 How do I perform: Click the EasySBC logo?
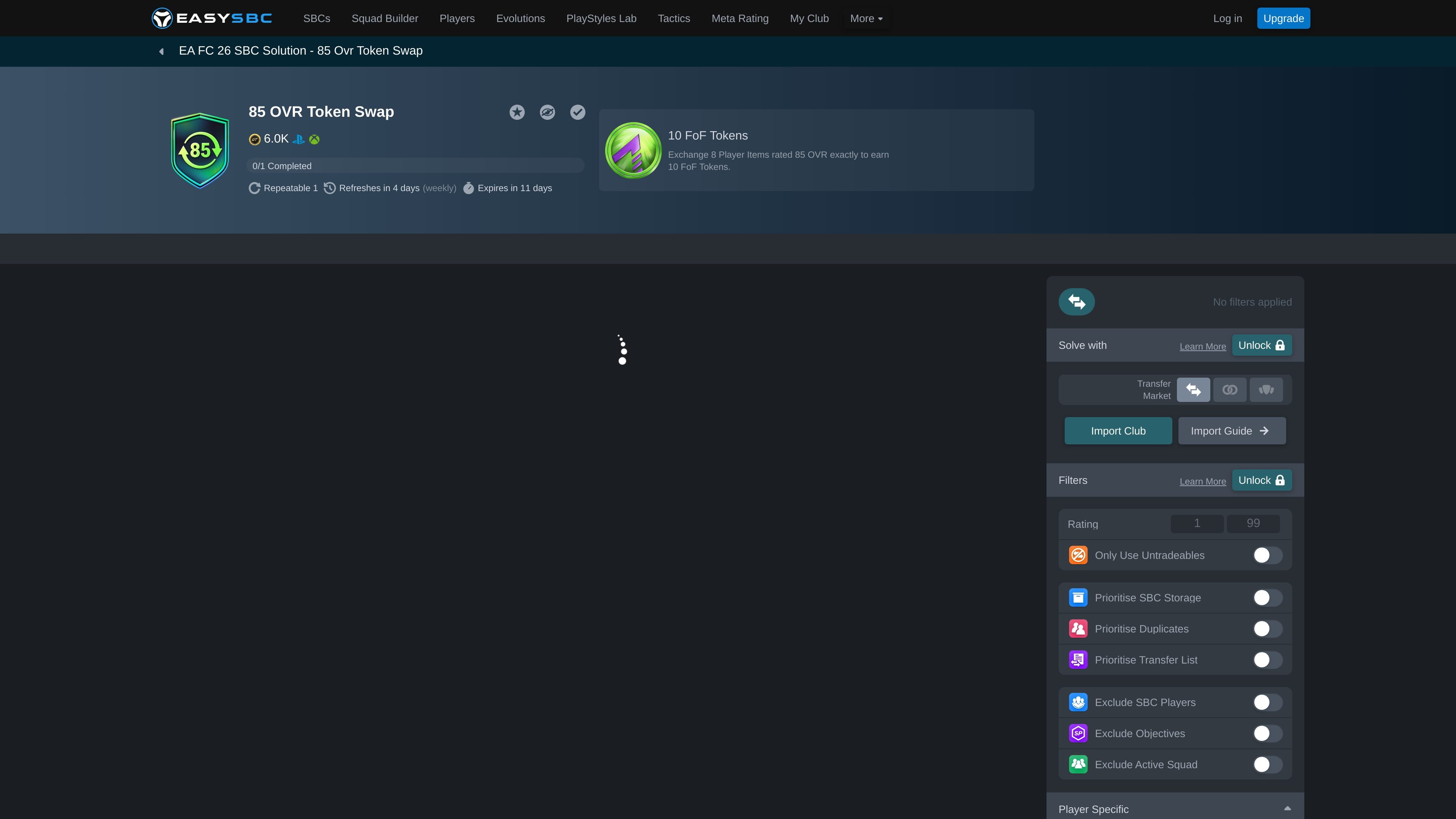pyautogui.click(x=212, y=18)
